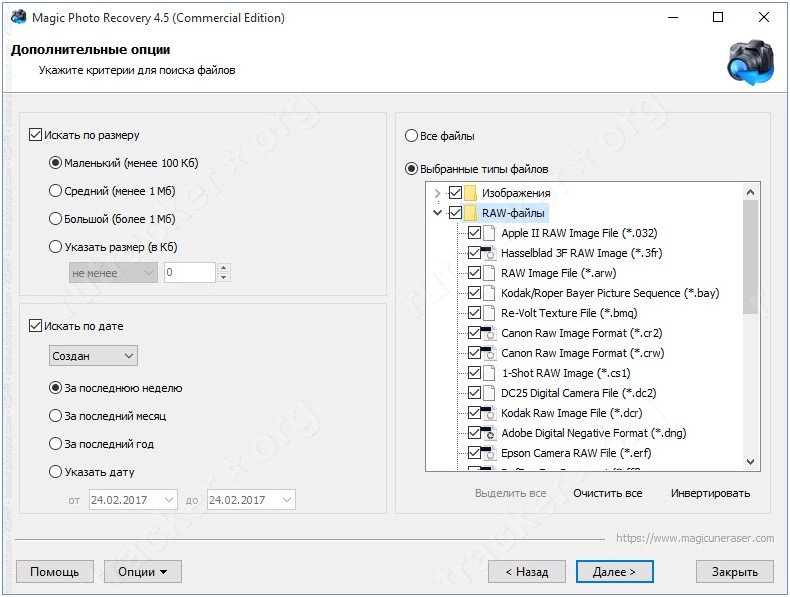The image size is (790, 597).
Task: Select the Kodak Raw Image File (*.dcr) row
Action: tap(571, 413)
